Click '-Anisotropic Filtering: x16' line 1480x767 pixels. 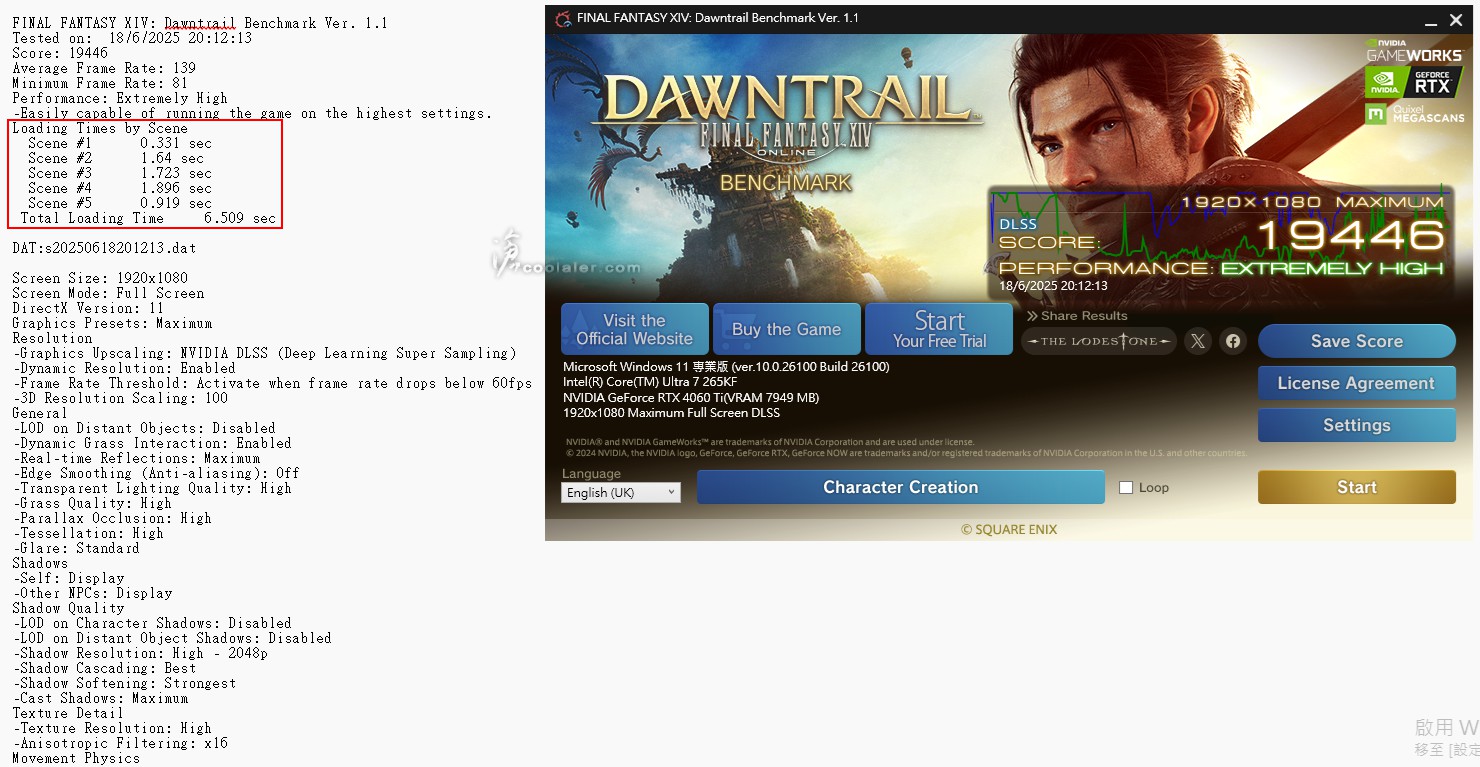click(120, 743)
